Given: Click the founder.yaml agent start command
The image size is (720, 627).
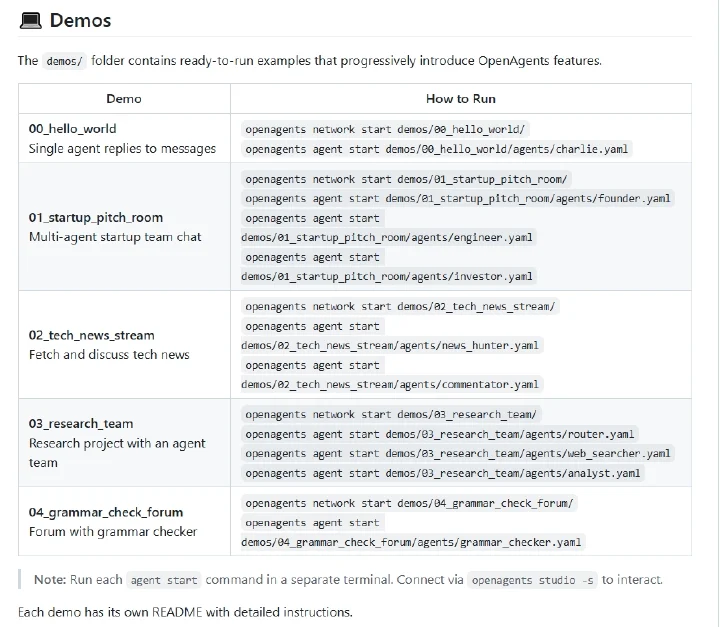Looking at the screenshot, I should (458, 198).
